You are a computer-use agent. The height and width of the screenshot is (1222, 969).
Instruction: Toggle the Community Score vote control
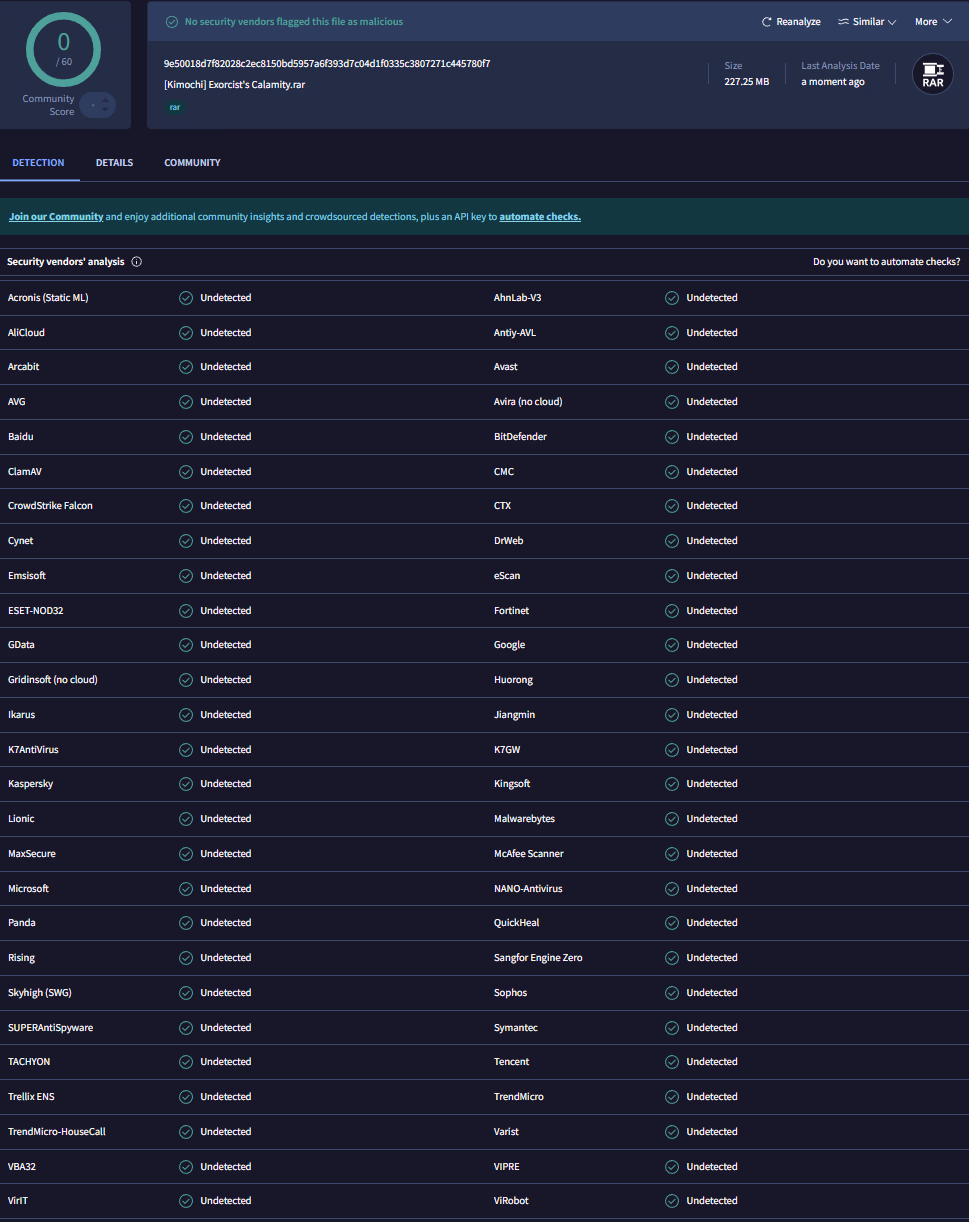click(x=97, y=105)
